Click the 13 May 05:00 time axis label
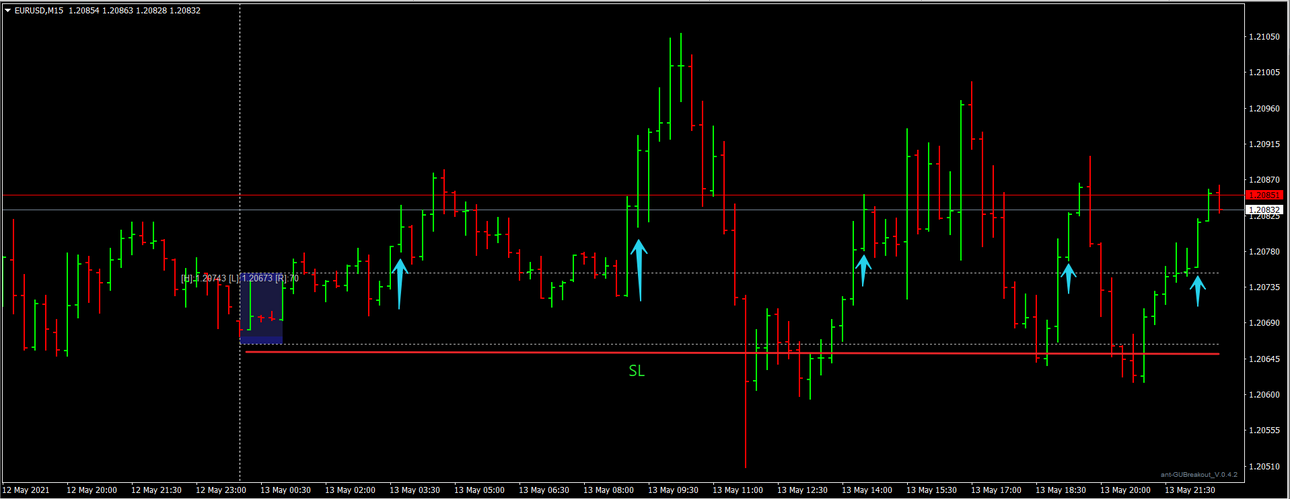The width and height of the screenshot is (1290, 499). 479,490
